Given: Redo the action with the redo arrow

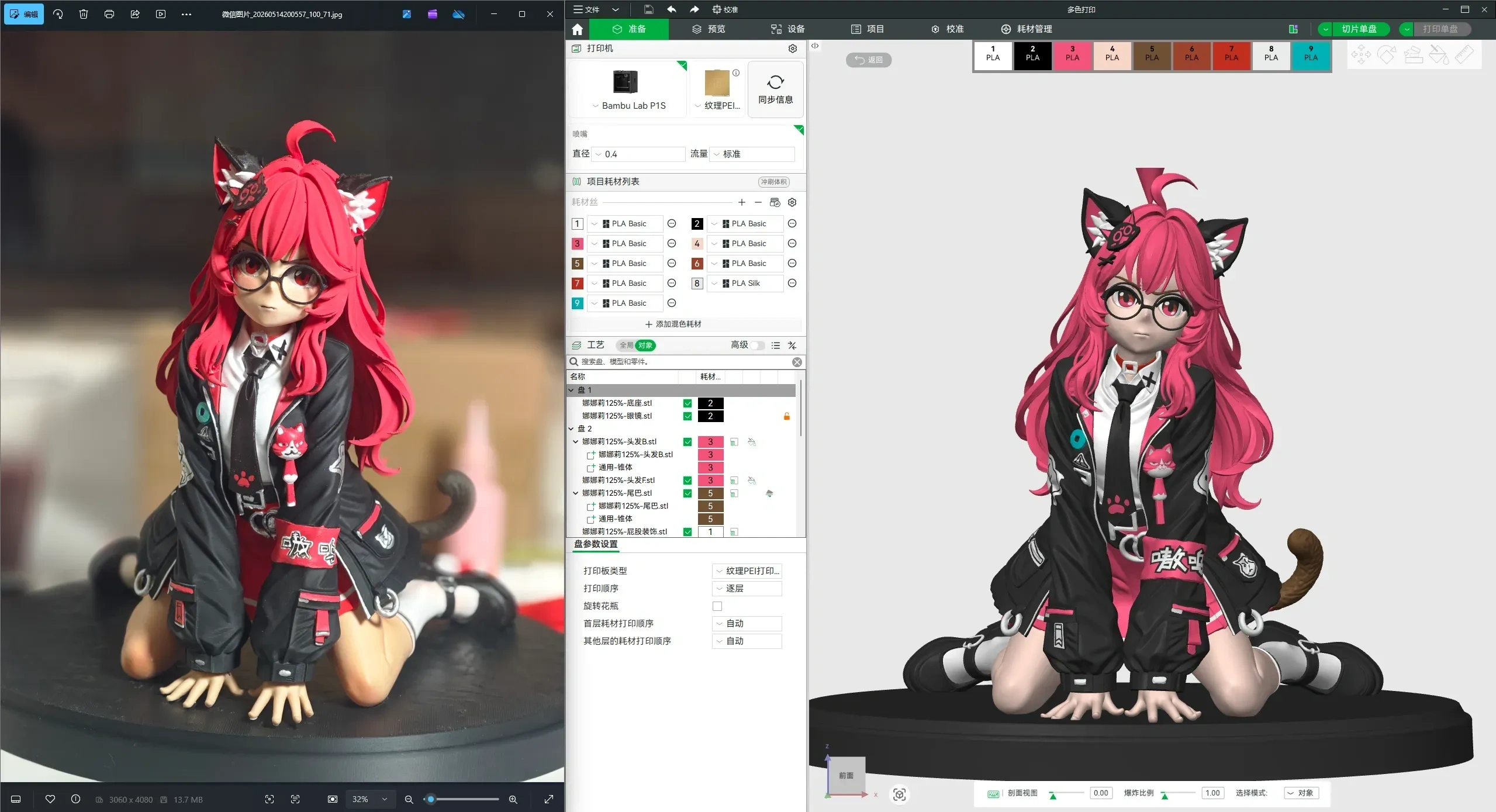Looking at the screenshot, I should coord(694,9).
